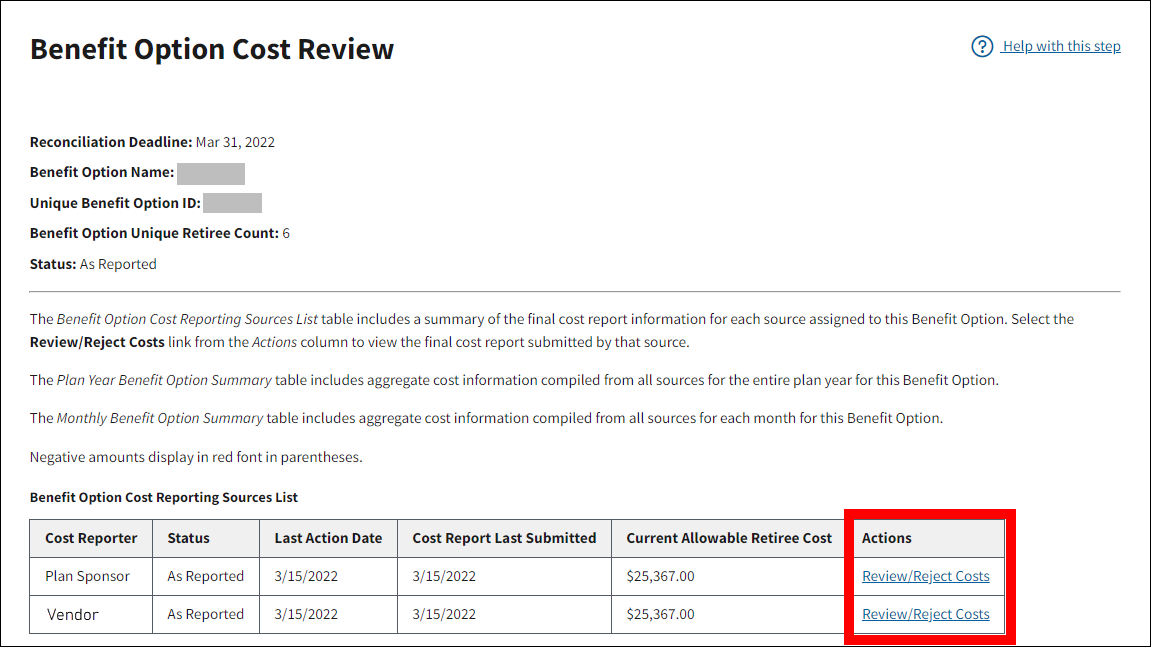The image size is (1151, 647).
Task: Click the Benefit Option Cost Review page heading
Action: 212,49
